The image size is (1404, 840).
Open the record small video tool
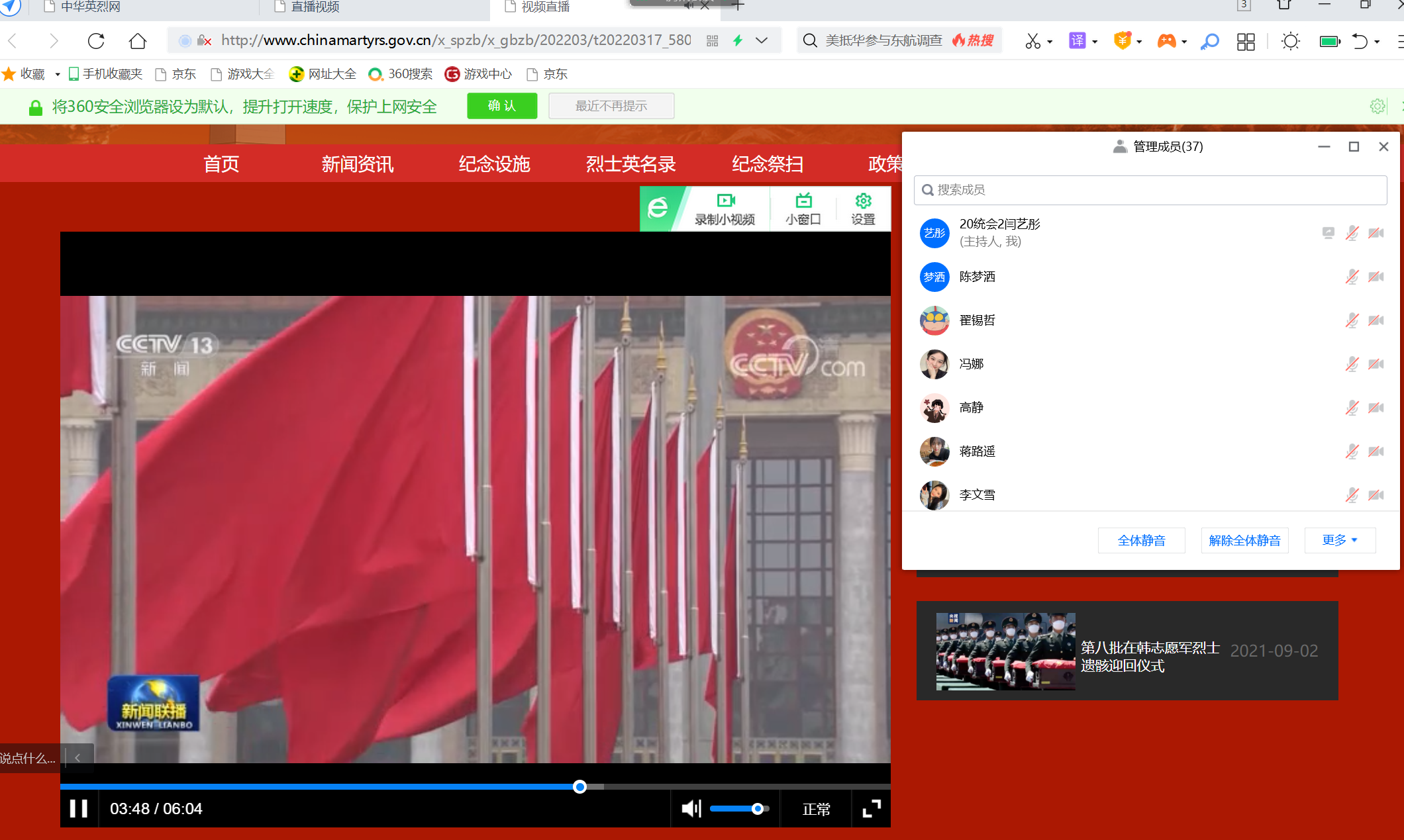(725, 209)
